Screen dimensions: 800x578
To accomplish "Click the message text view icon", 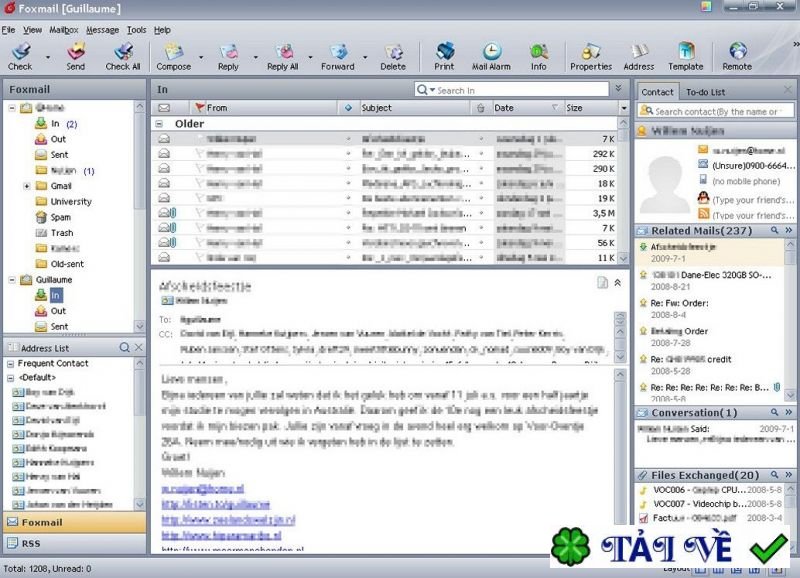I will tap(603, 283).
